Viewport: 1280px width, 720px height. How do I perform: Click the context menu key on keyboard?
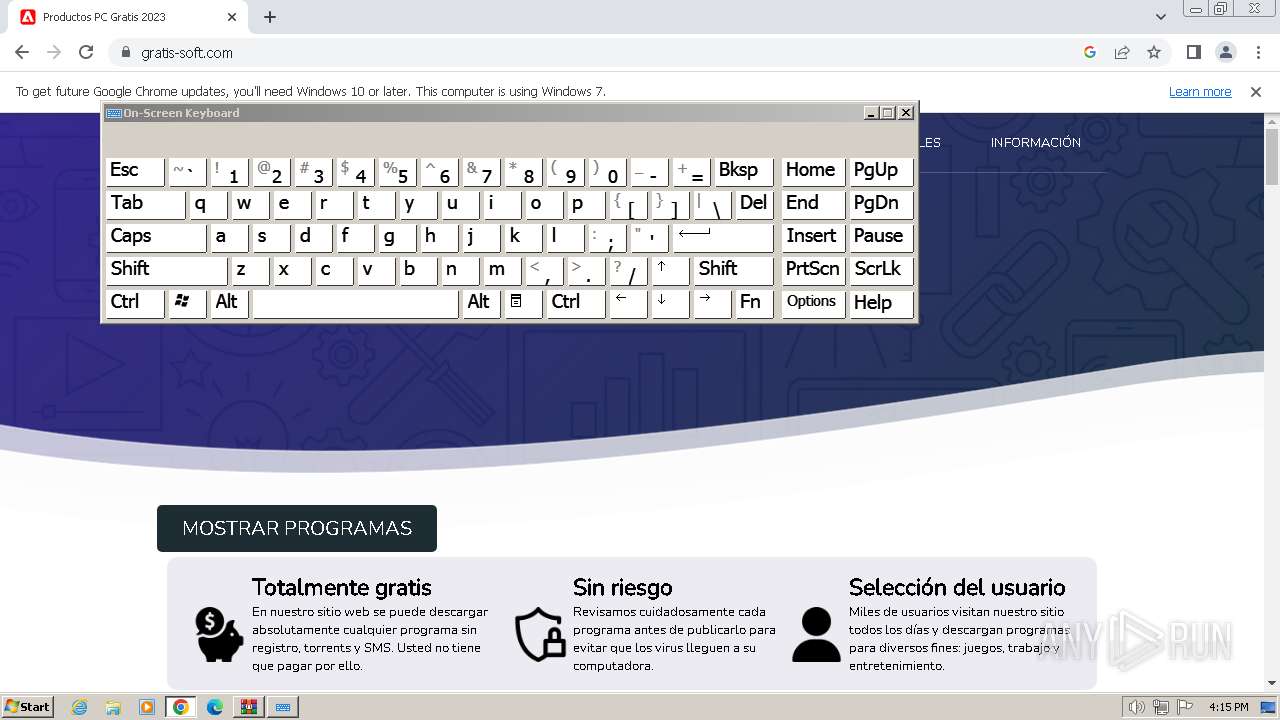pos(523,303)
